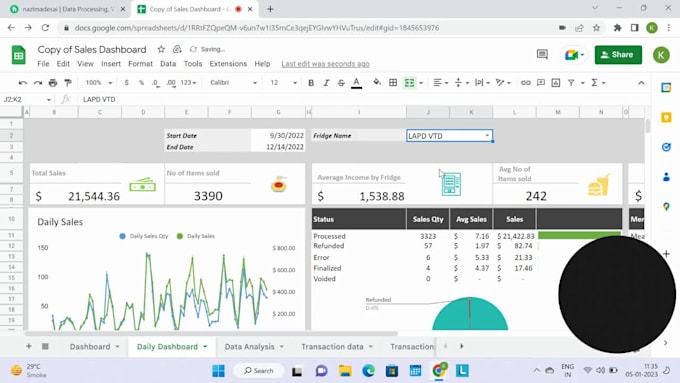Show all sheets list icon
The image size is (680, 383).
pos(45,346)
